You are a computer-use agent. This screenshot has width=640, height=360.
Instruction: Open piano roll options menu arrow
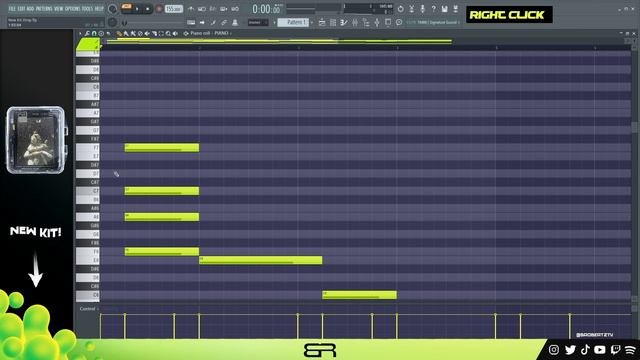click(x=80, y=33)
